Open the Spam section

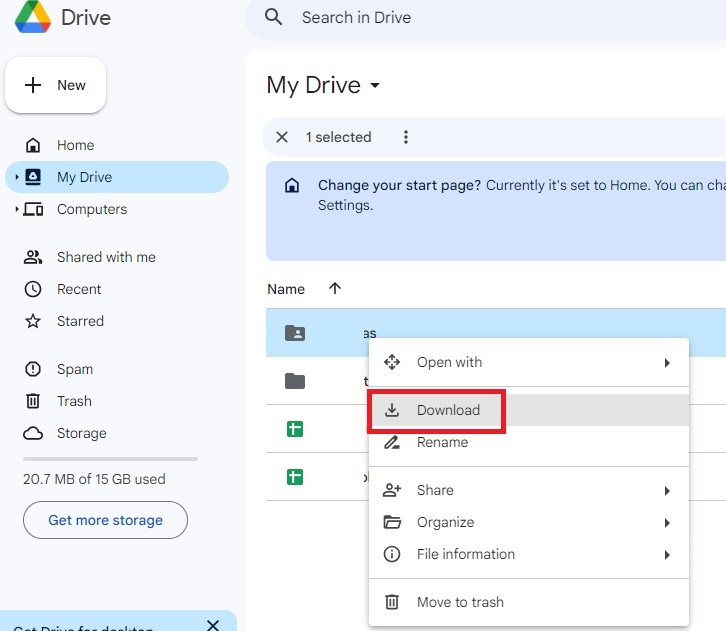[117, 369]
